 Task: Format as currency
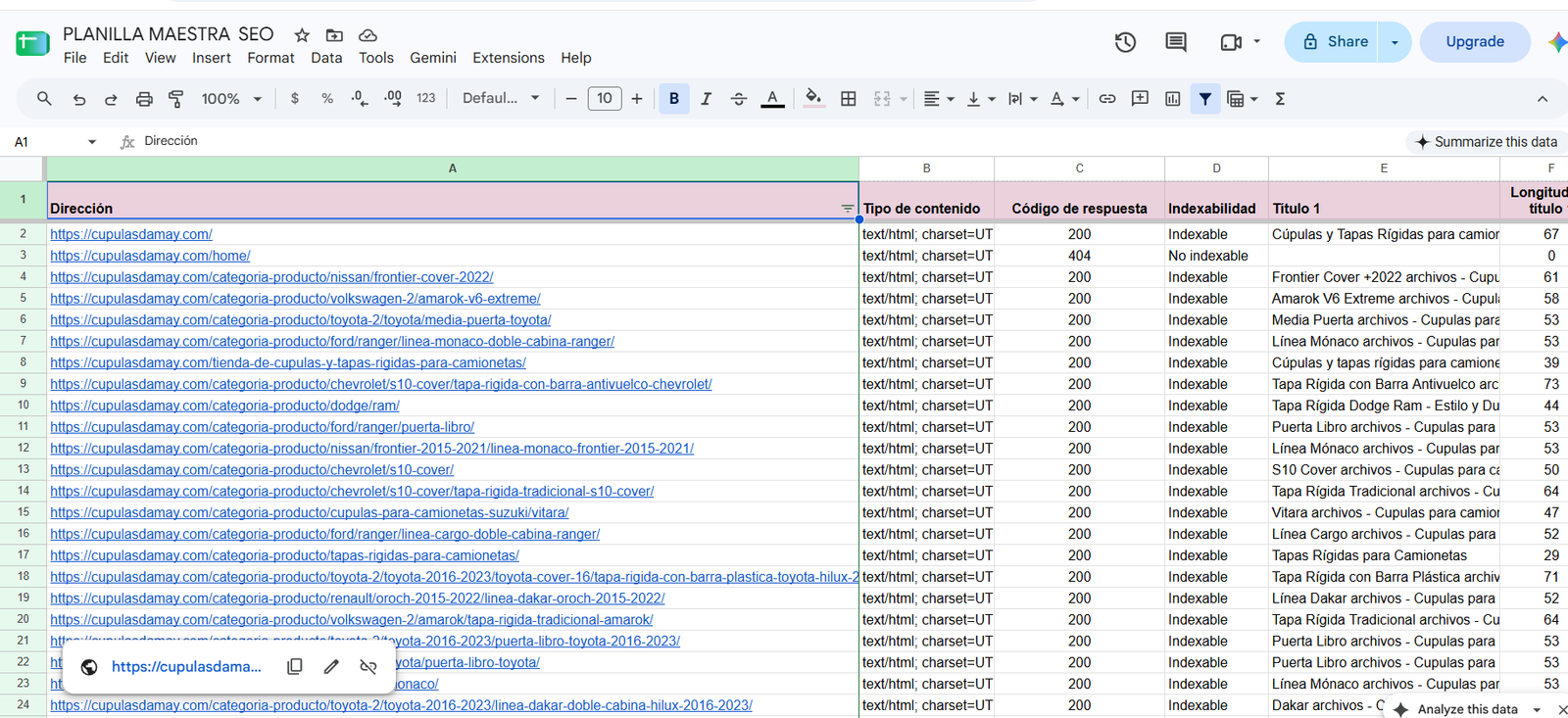pos(295,99)
